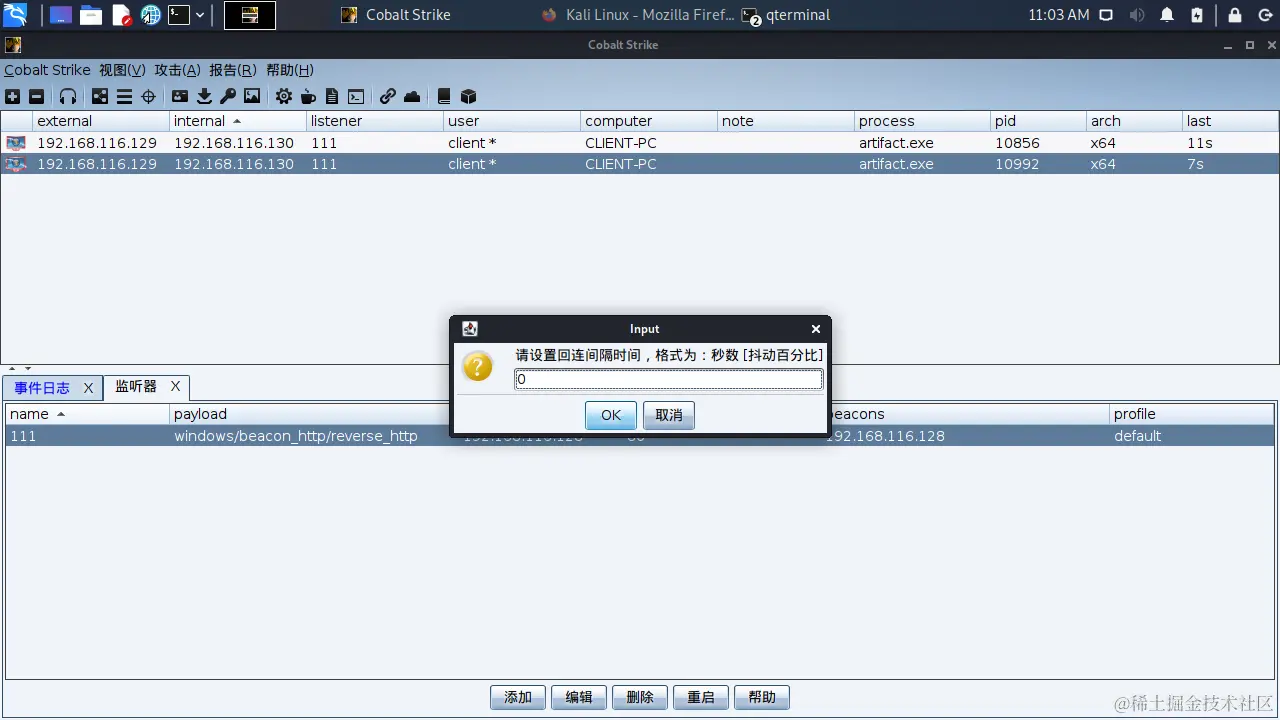Click the 帮助 button below listeners

coord(762,698)
